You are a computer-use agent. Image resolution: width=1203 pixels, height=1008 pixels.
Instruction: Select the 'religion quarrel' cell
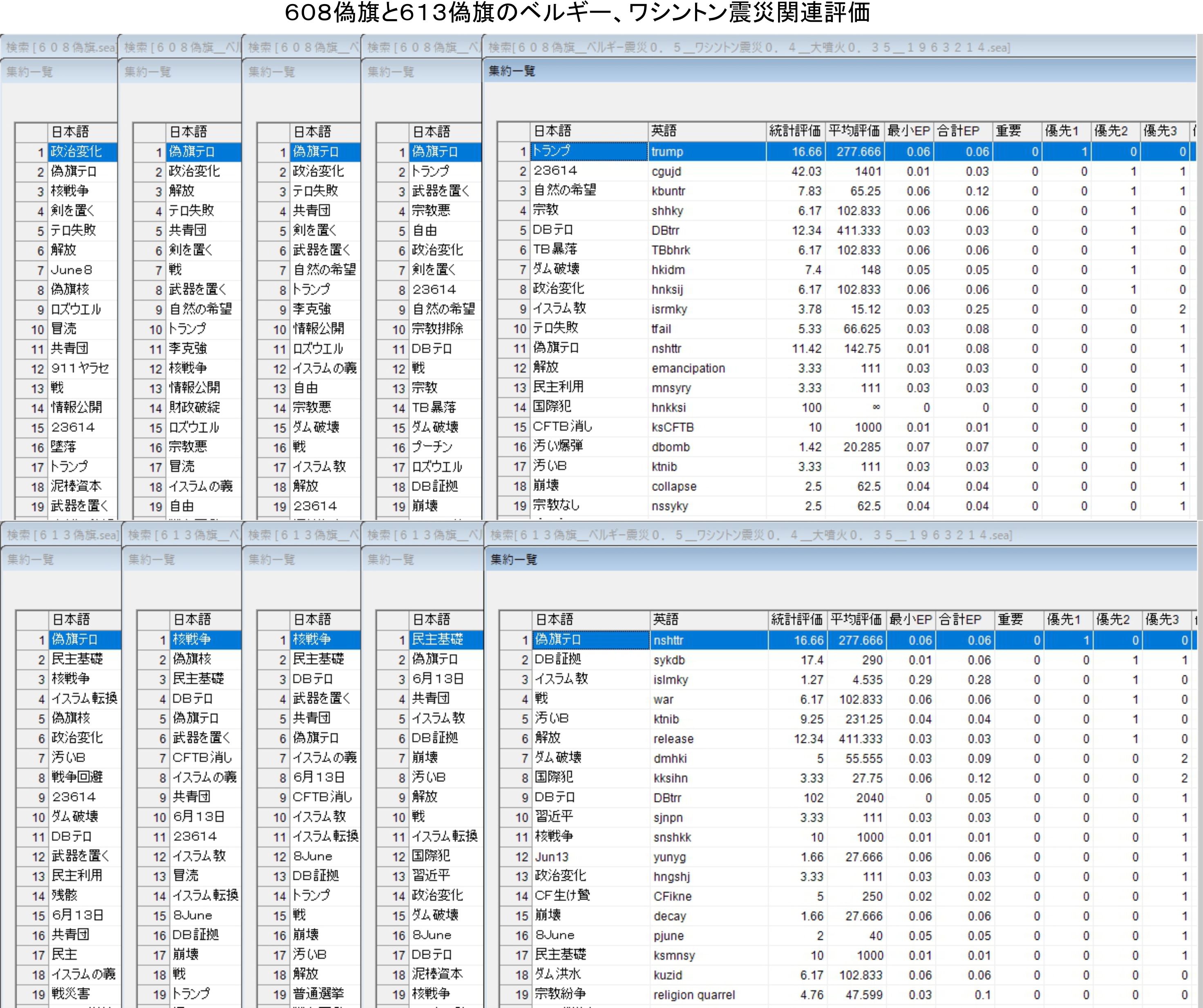click(x=709, y=995)
